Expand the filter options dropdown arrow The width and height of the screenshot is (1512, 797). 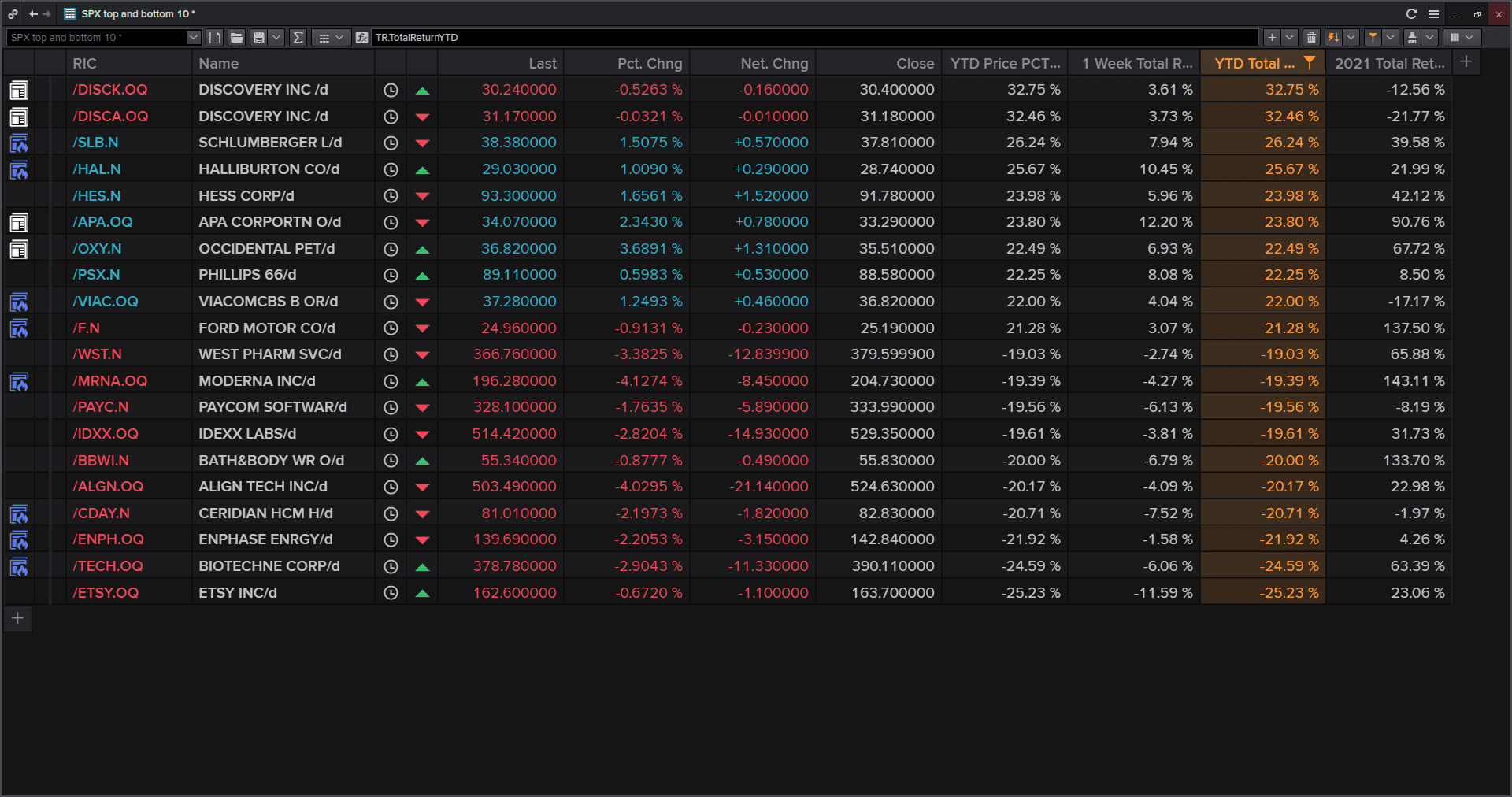[1391, 37]
